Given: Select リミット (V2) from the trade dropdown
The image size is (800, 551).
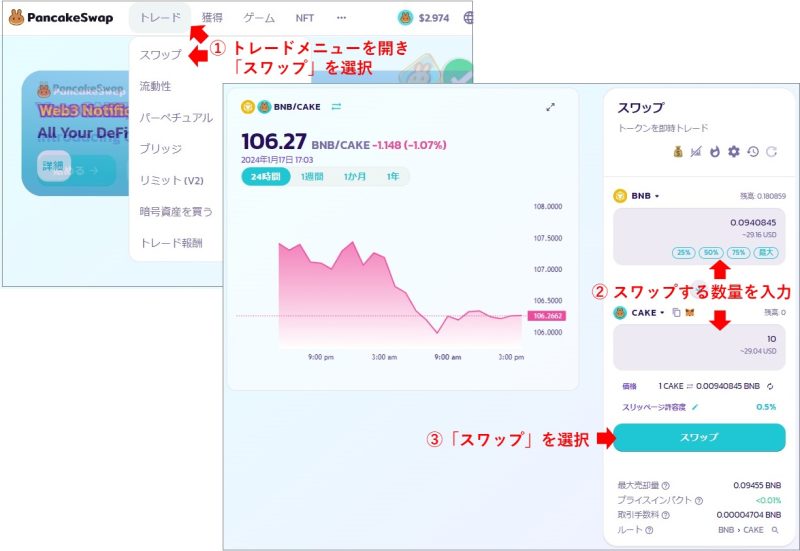Looking at the screenshot, I should point(171,180).
